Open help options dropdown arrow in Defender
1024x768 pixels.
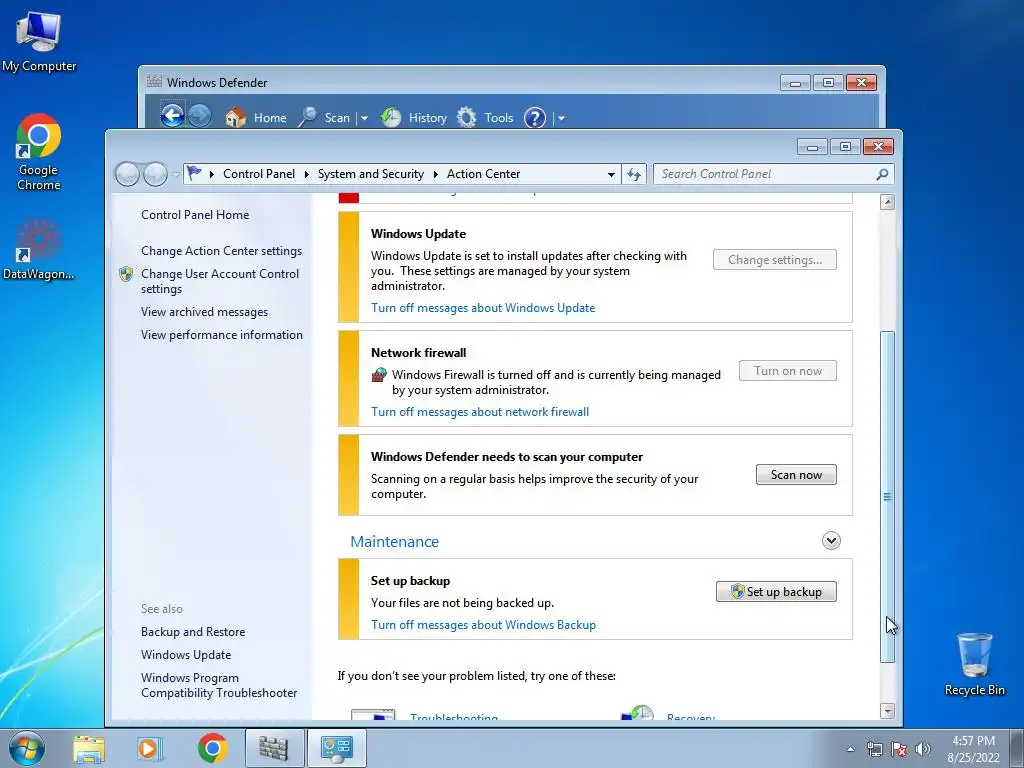561,118
